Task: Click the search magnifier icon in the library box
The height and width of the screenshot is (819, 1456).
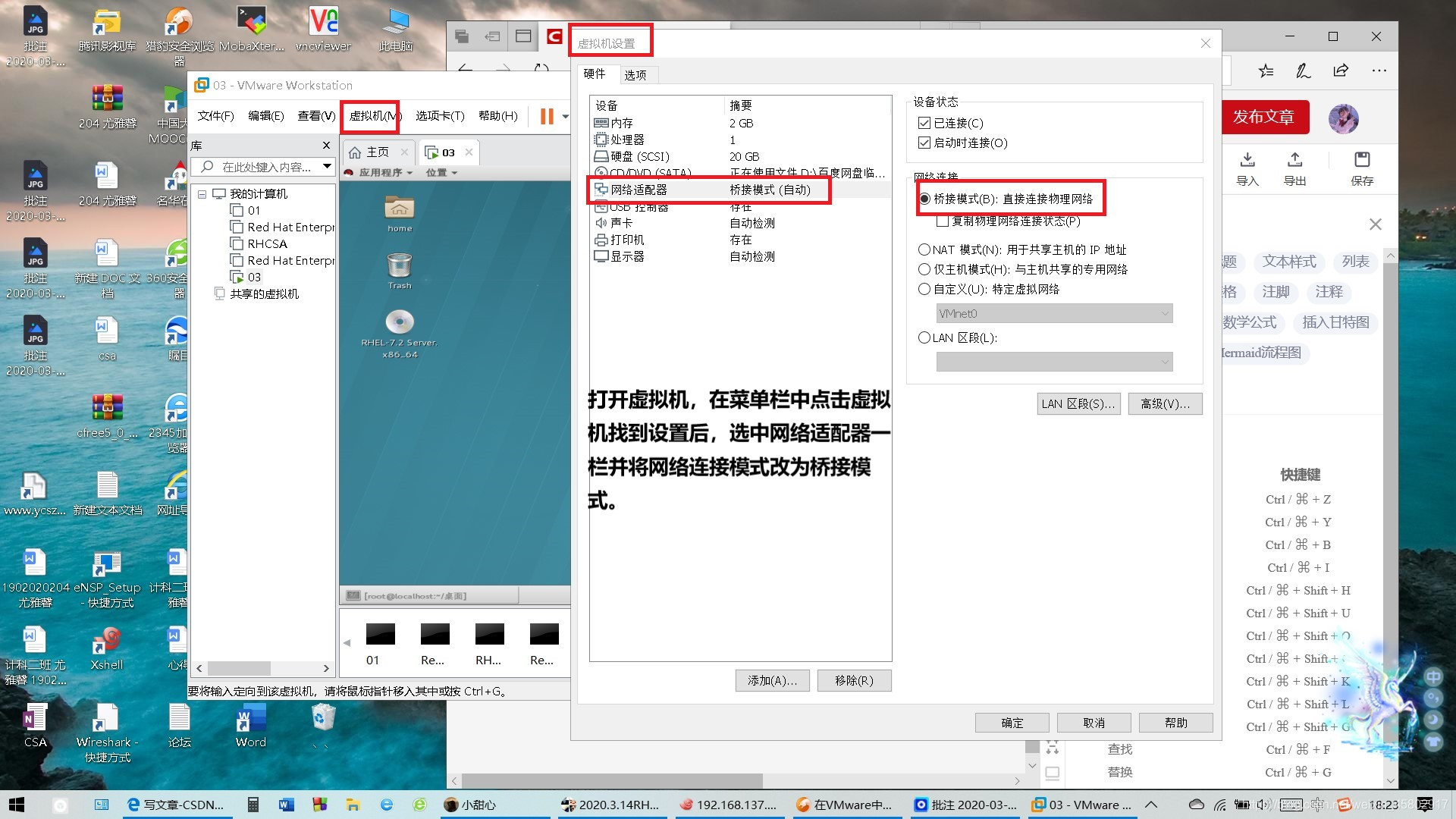Action: click(207, 167)
